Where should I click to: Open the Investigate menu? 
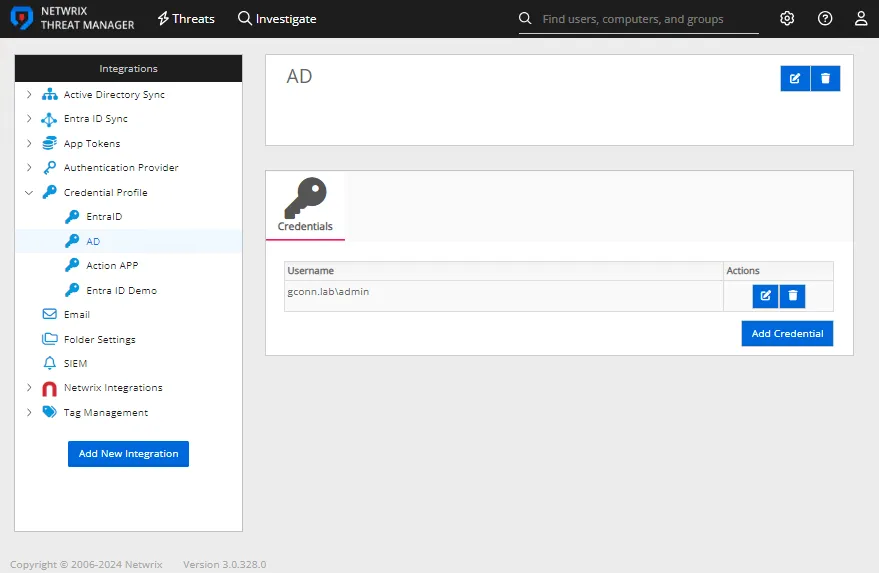277,19
